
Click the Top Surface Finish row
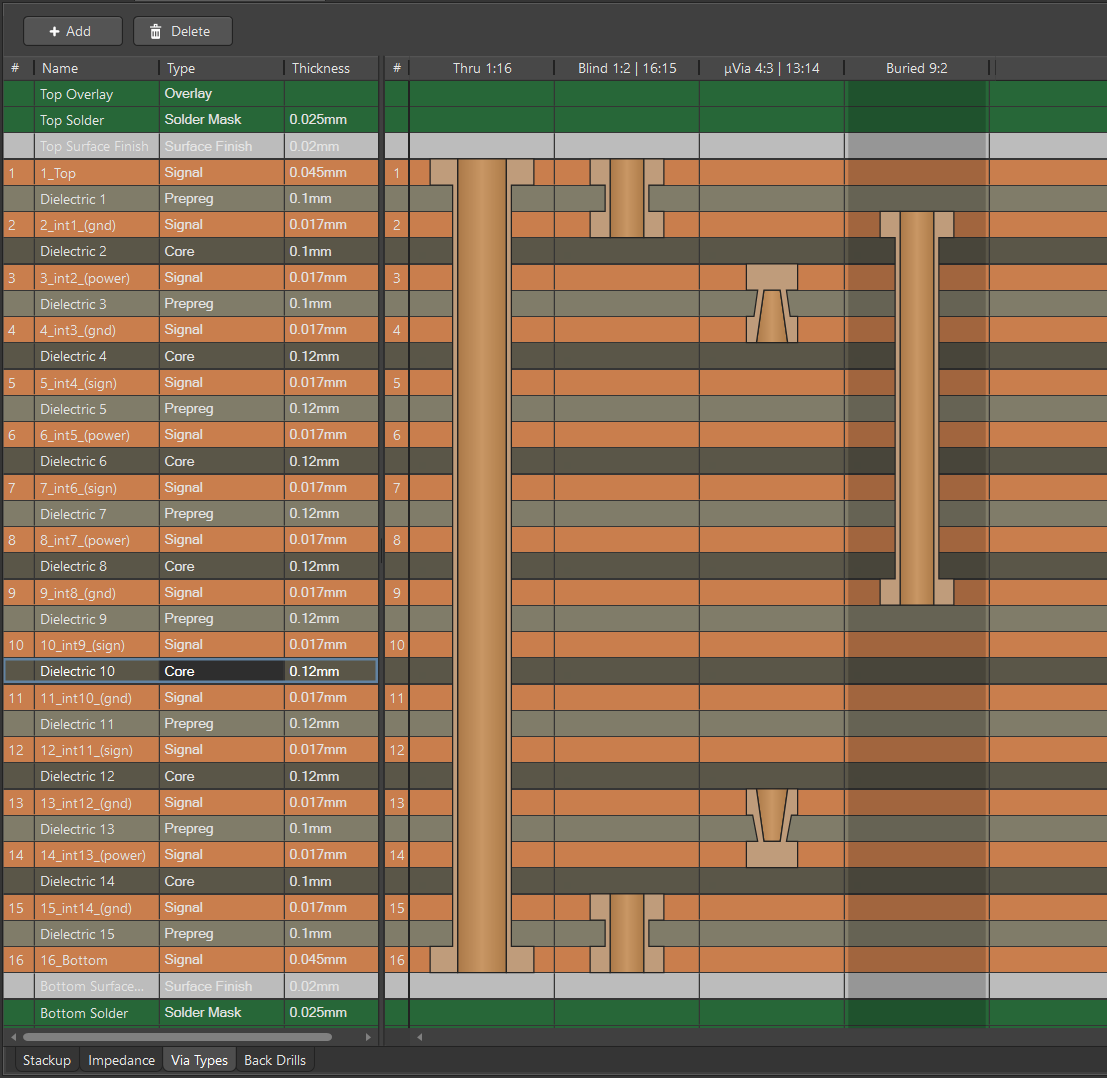pyautogui.click(x=96, y=146)
